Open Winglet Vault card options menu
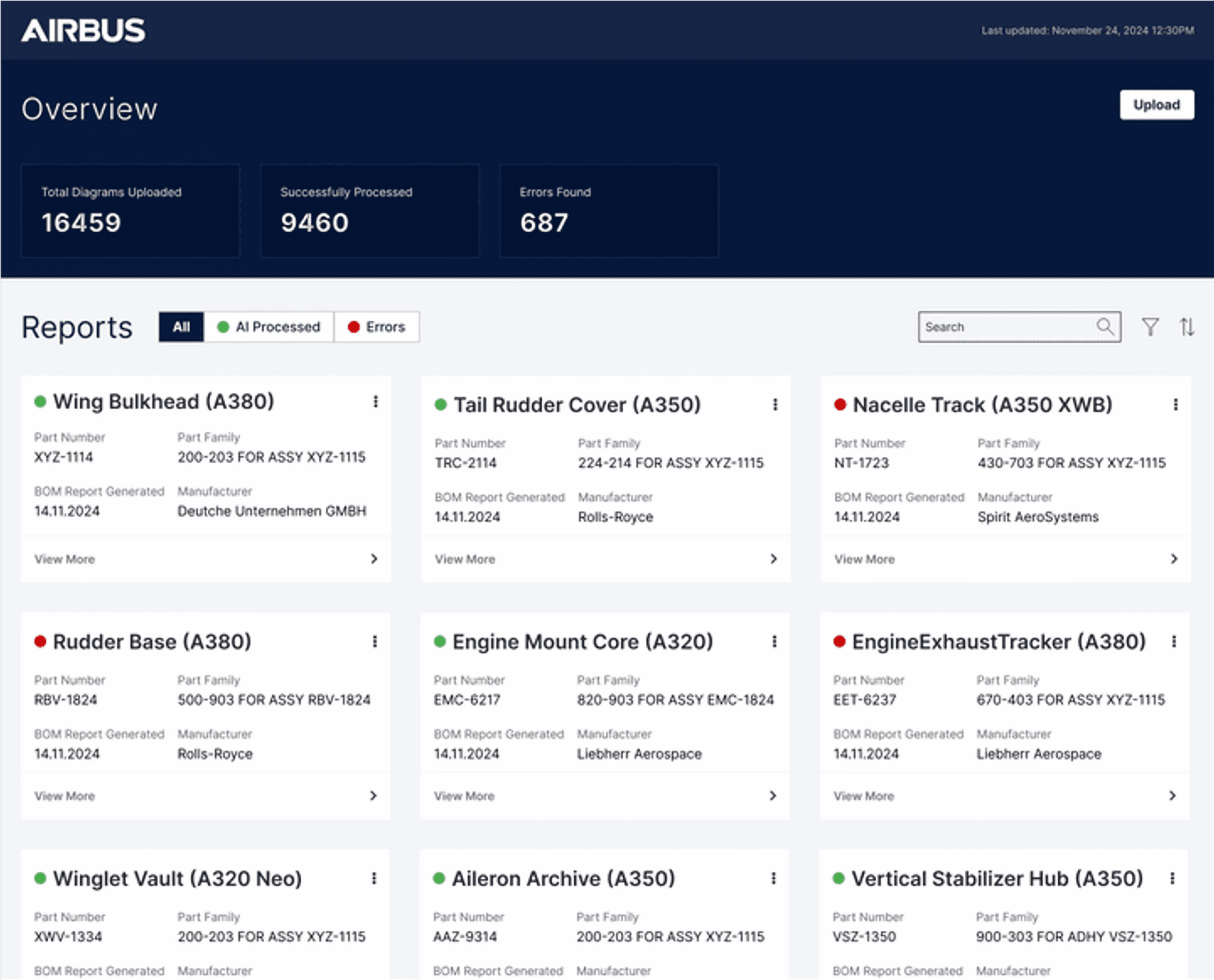Viewport: 1214px width, 980px height. pos(374,878)
